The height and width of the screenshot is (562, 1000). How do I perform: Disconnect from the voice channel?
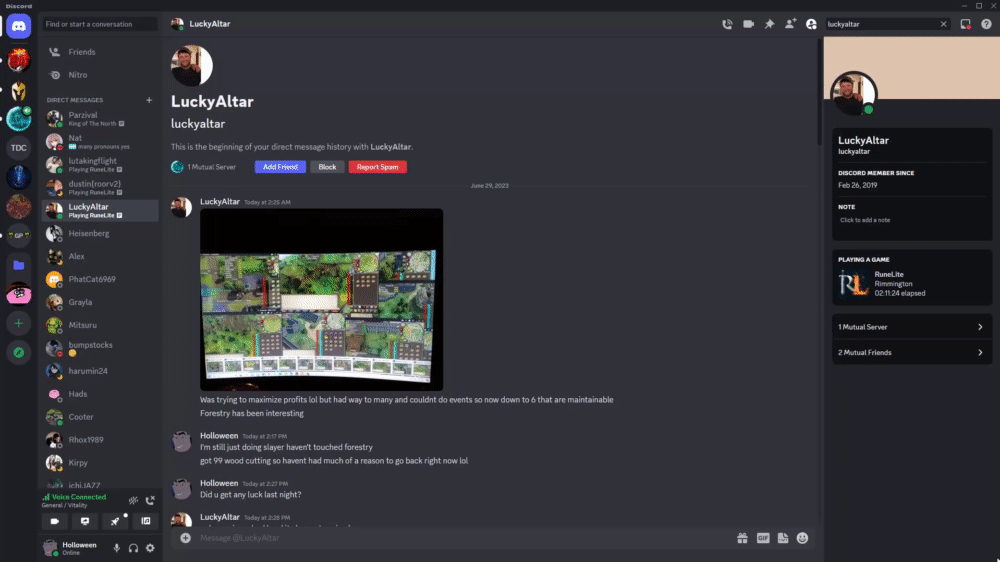(x=150, y=501)
